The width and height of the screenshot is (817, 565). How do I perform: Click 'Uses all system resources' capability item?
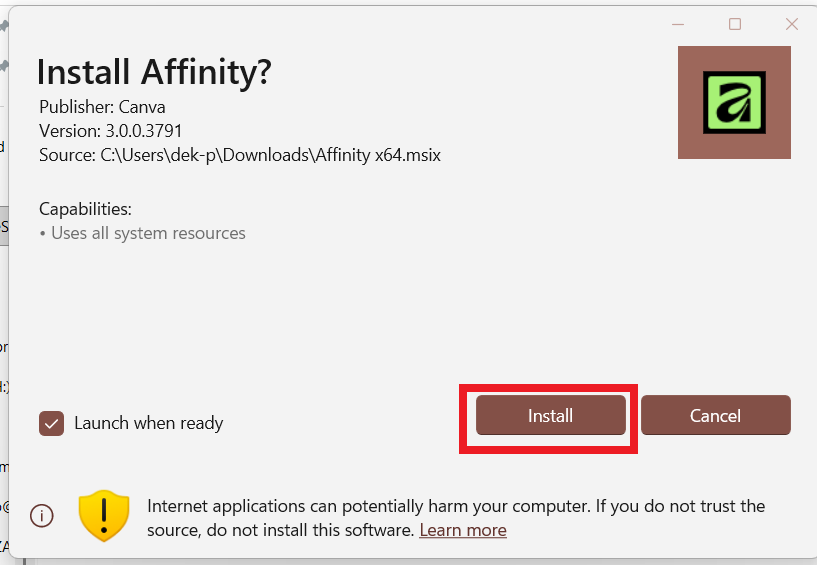pos(147,233)
